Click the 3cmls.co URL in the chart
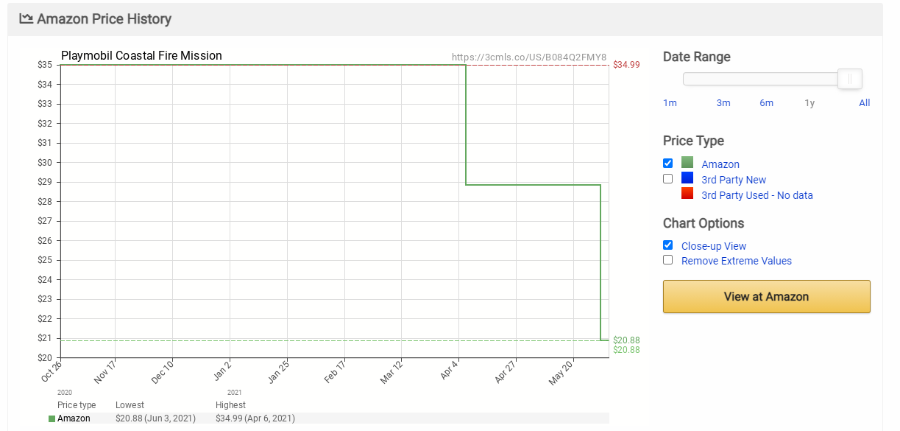Screen dimensions: 900x431 click(x=529, y=57)
